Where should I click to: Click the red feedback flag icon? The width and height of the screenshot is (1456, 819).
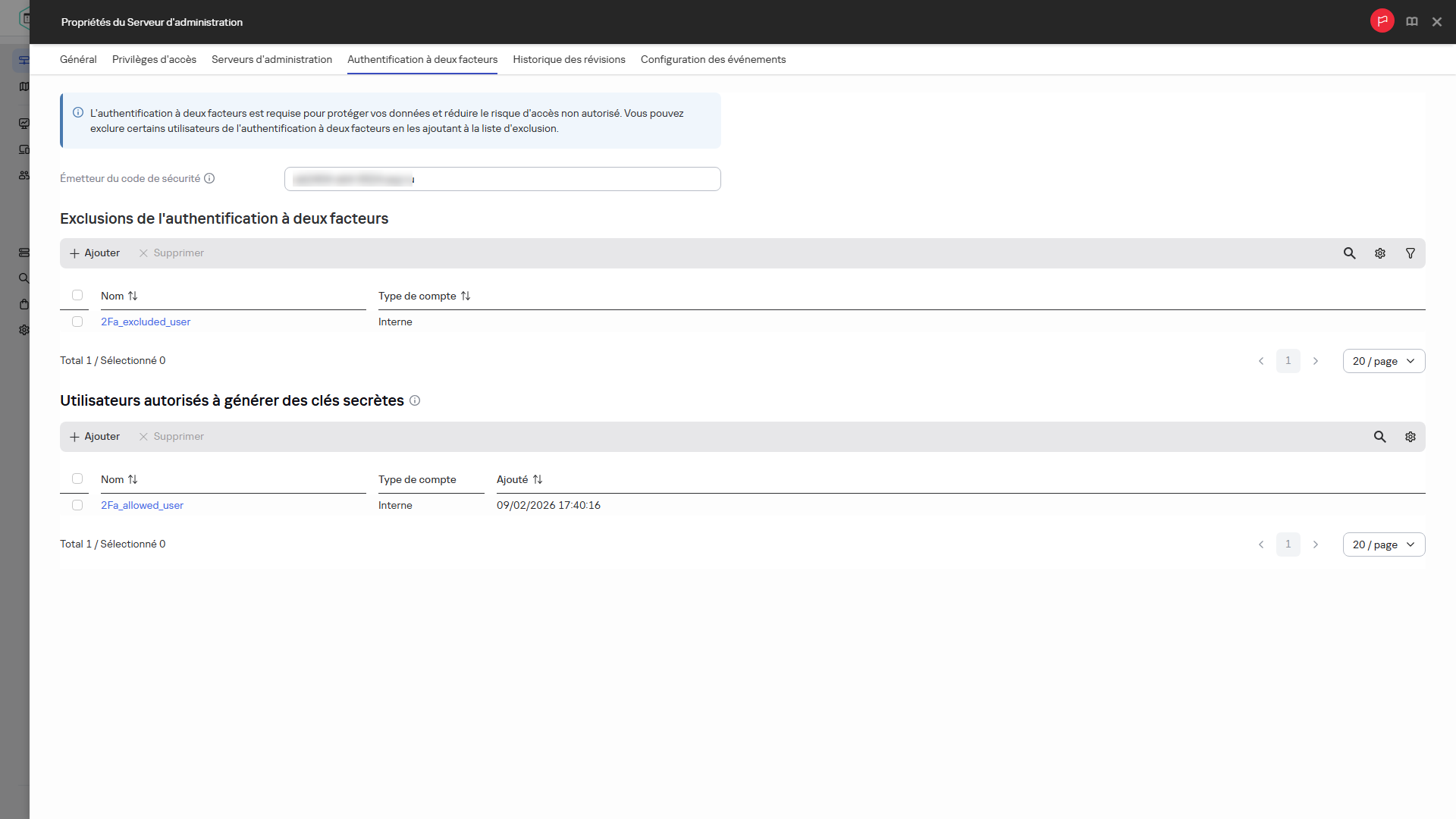coord(1382,21)
